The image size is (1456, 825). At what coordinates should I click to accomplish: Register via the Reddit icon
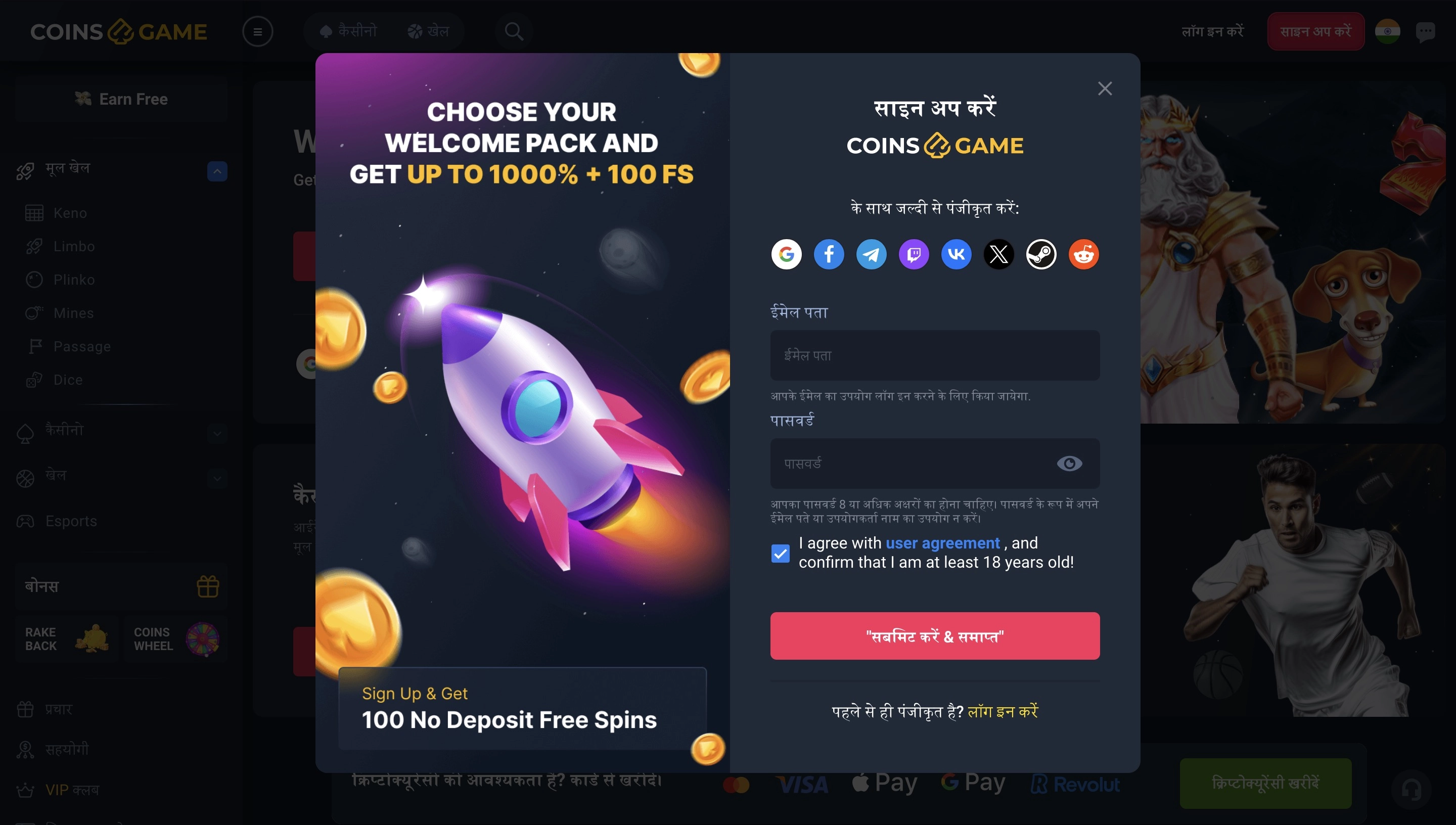[1084, 254]
